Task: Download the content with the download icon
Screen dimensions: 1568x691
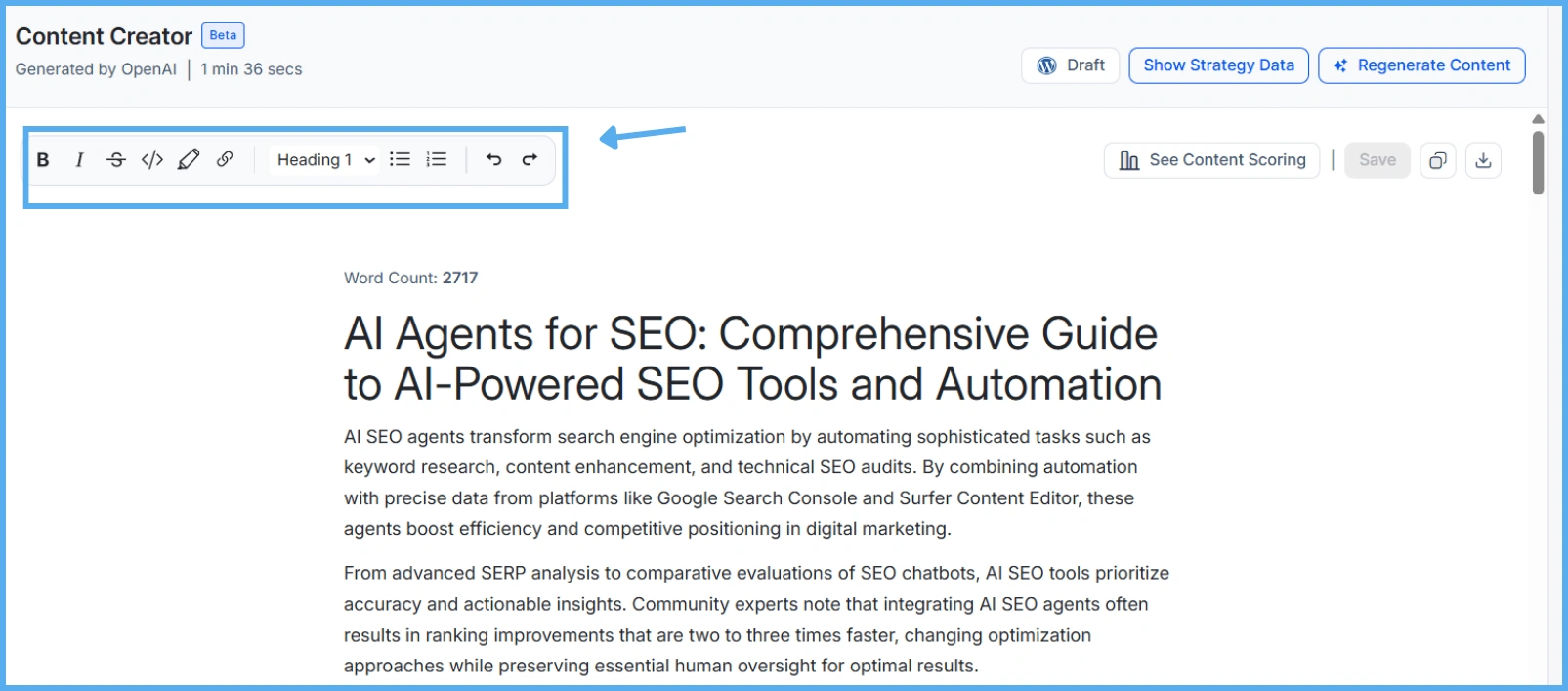Action: click(x=1483, y=160)
